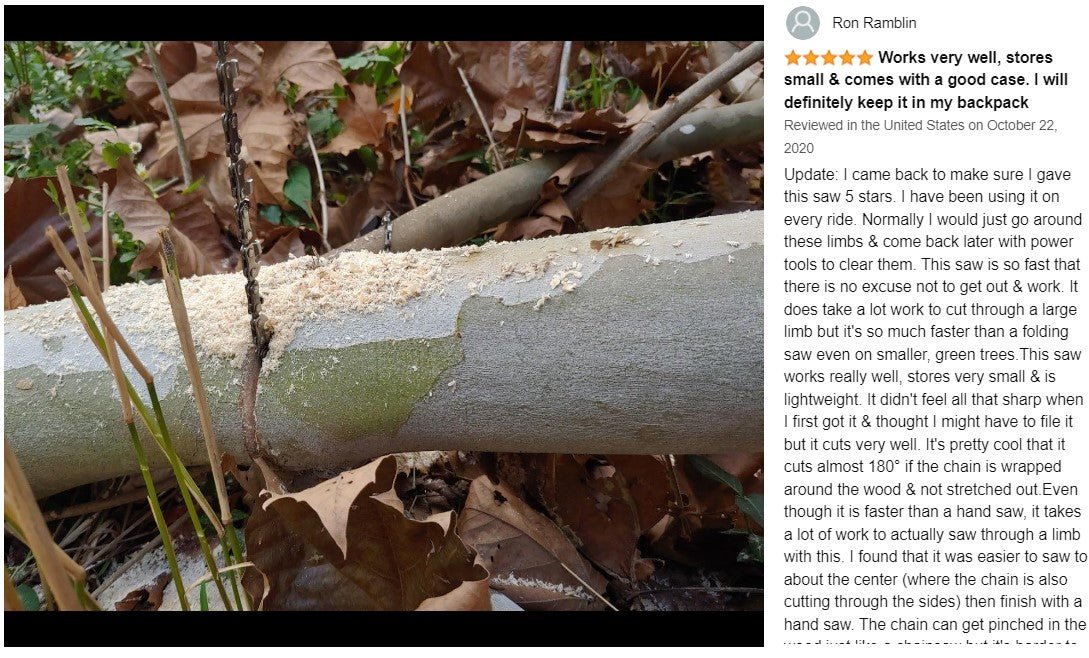1089x658 pixels.
Task: Click the black bar below the photo
Action: pos(383,629)
